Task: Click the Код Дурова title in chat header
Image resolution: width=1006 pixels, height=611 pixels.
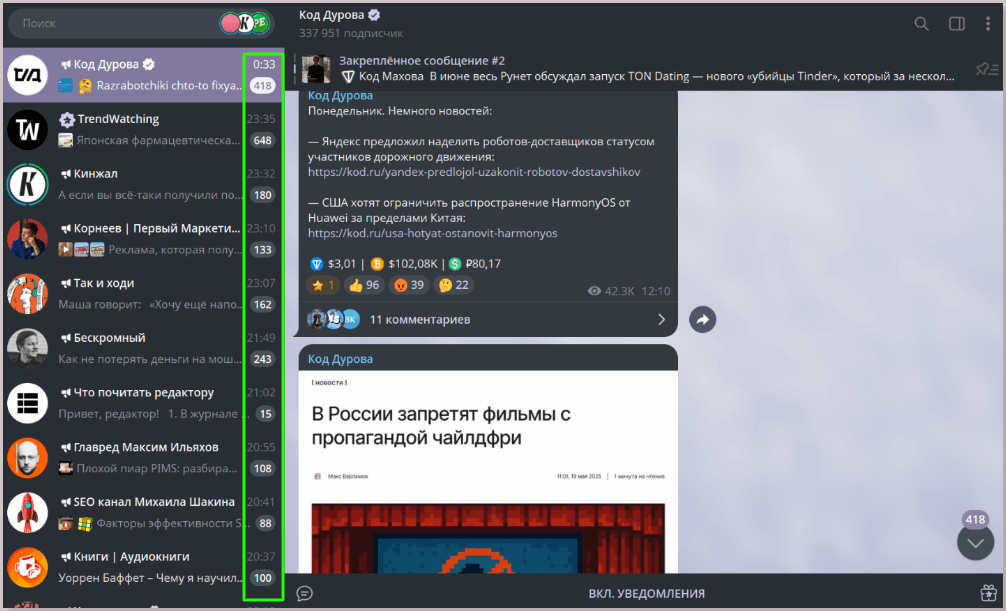Action: tap(331, 15)
